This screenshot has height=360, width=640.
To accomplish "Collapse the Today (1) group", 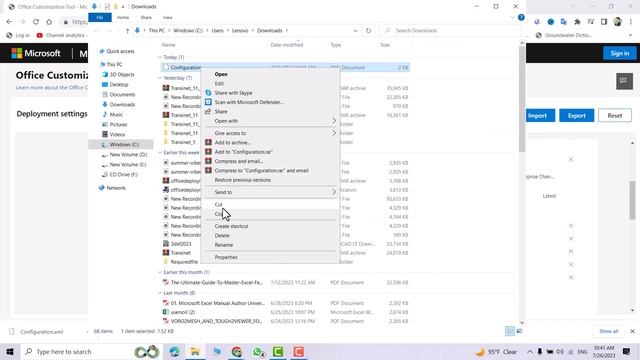I will click(x=160, y=57).
